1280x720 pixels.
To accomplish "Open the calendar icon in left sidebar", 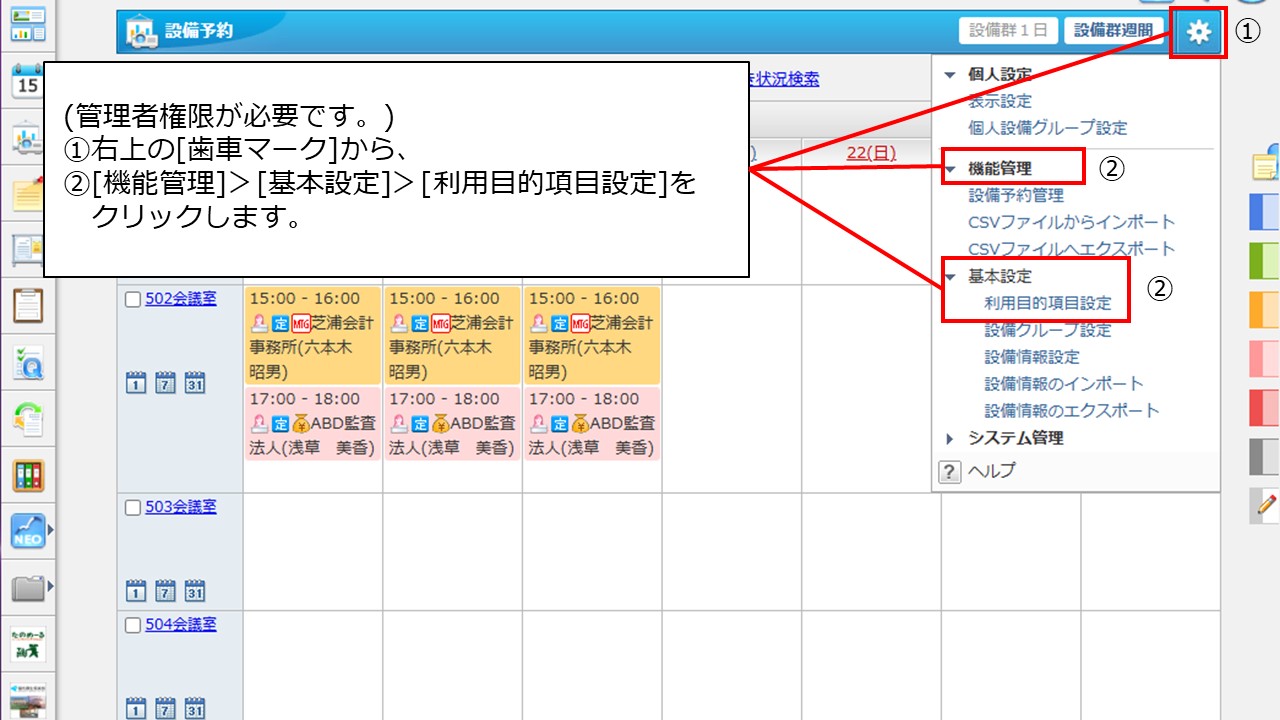I will 27,82.
